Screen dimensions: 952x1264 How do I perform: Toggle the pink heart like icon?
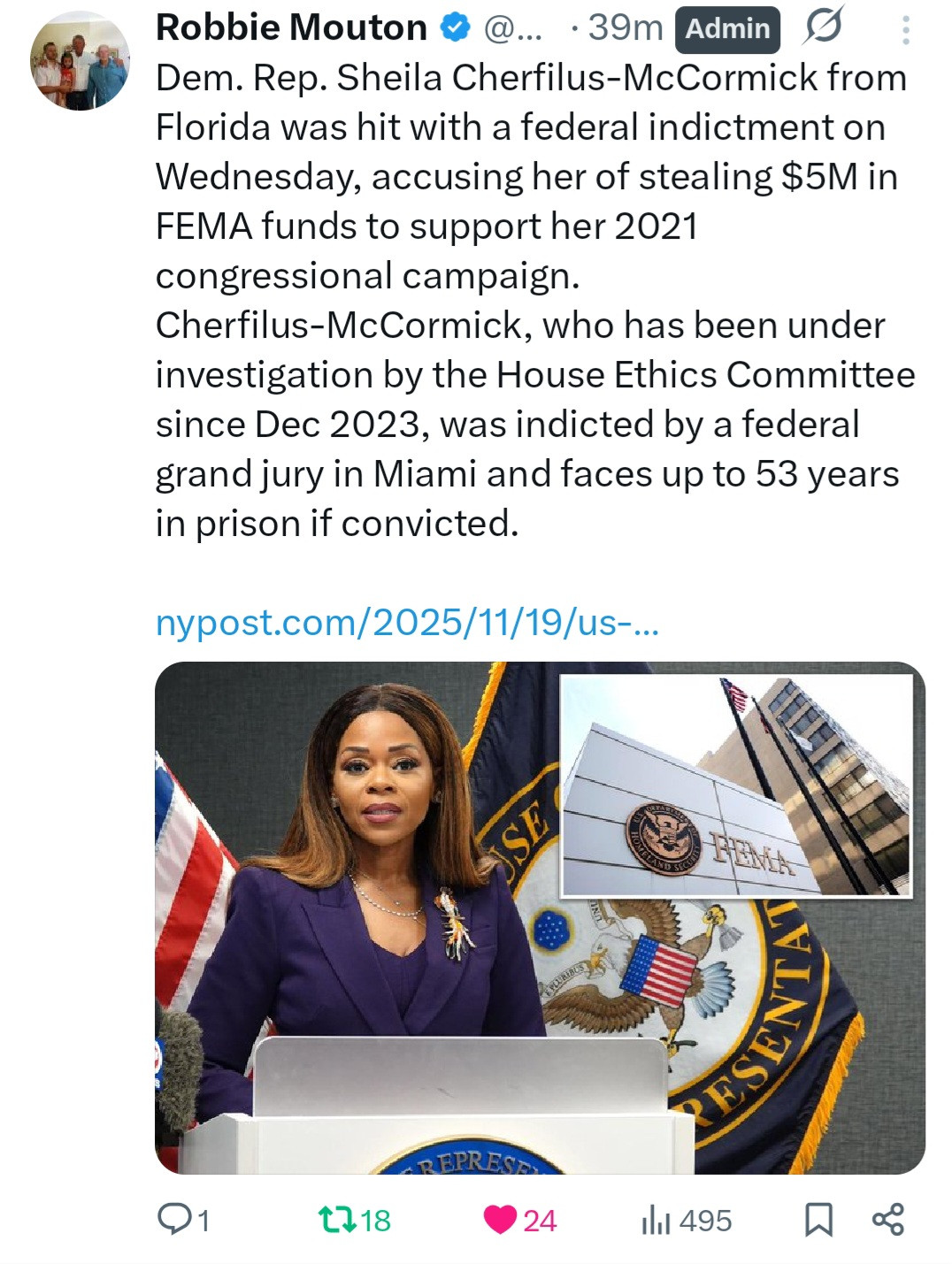tap(500, 1220)
